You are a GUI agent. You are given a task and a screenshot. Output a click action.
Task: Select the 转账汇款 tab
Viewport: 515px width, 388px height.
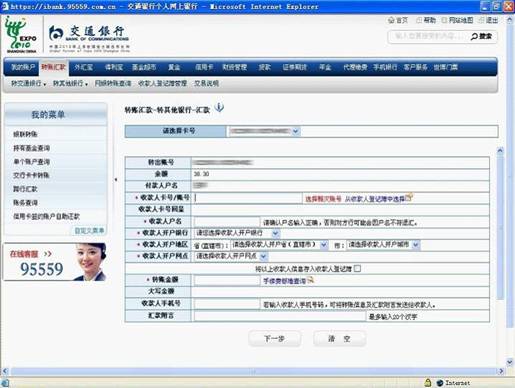(x=53, y=67)
